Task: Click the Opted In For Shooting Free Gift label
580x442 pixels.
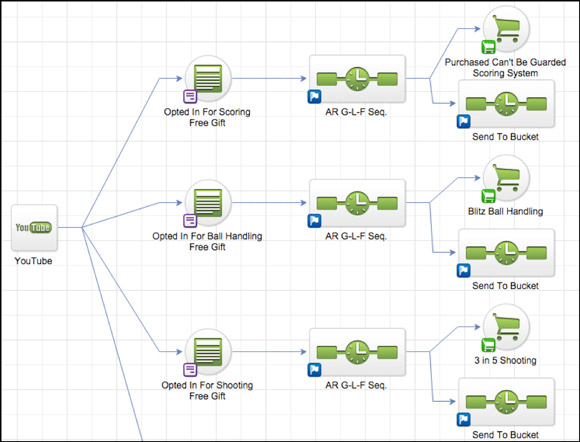Action: point(207,390)
